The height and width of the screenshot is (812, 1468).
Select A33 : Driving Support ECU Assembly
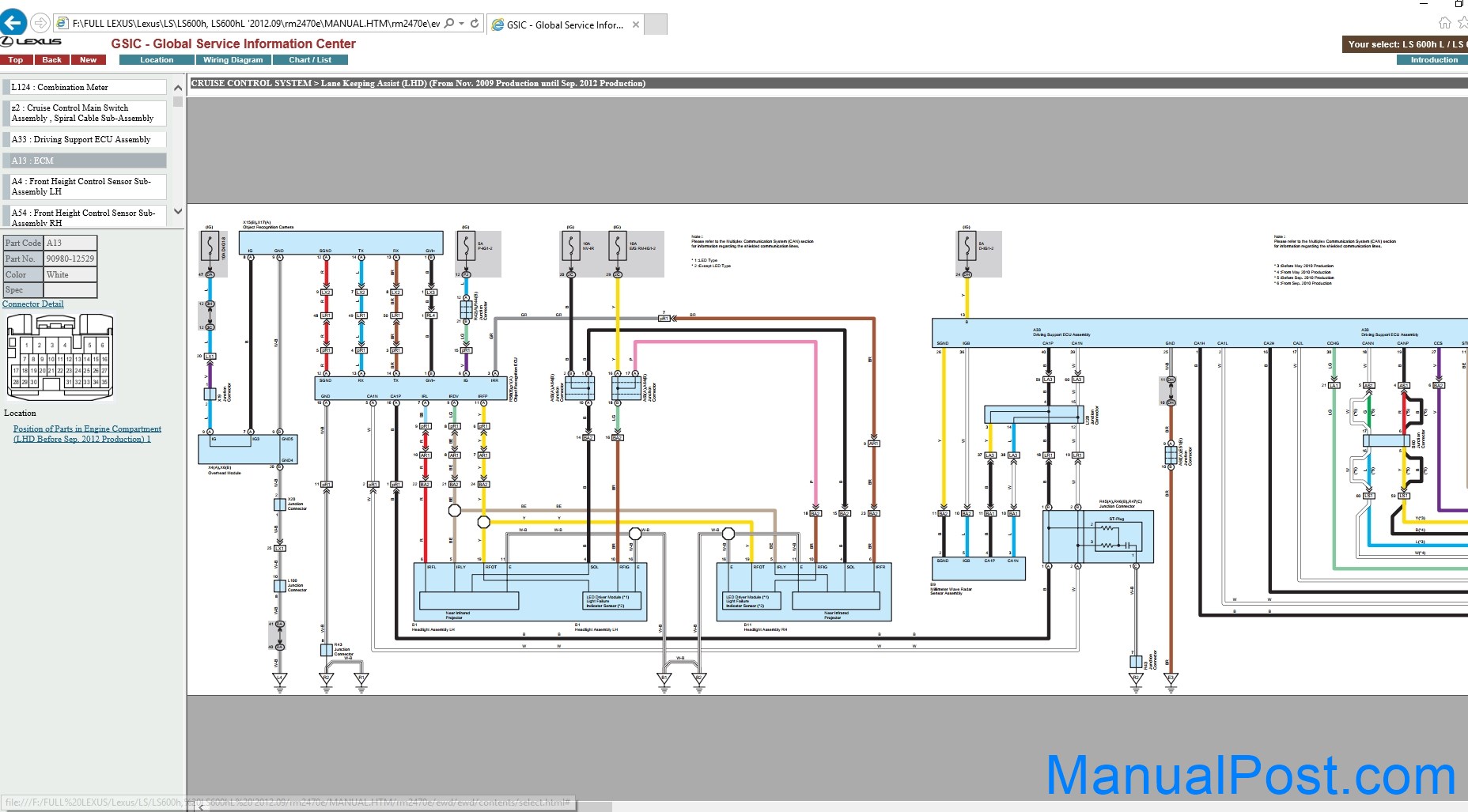click(84, 139)
